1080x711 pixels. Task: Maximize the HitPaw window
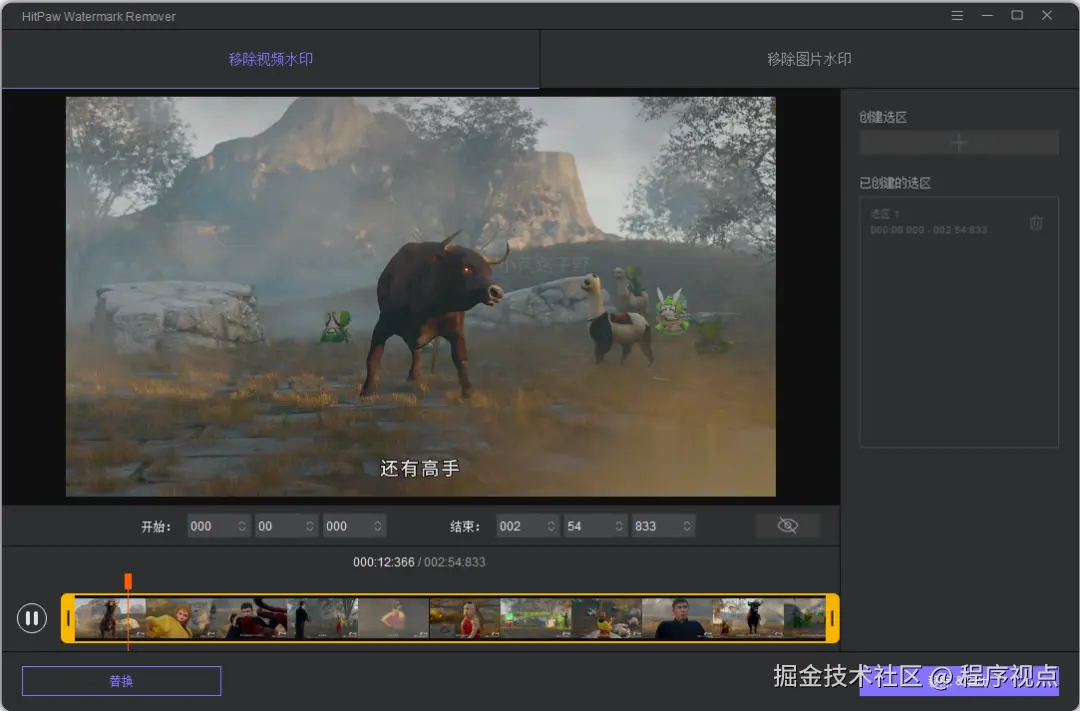click(1017, 15)
